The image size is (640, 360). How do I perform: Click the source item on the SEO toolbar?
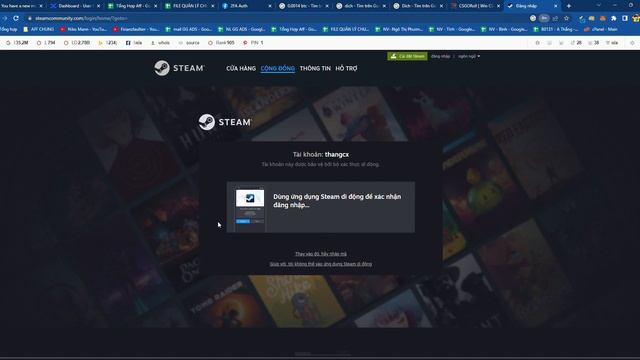pos(189,42)
